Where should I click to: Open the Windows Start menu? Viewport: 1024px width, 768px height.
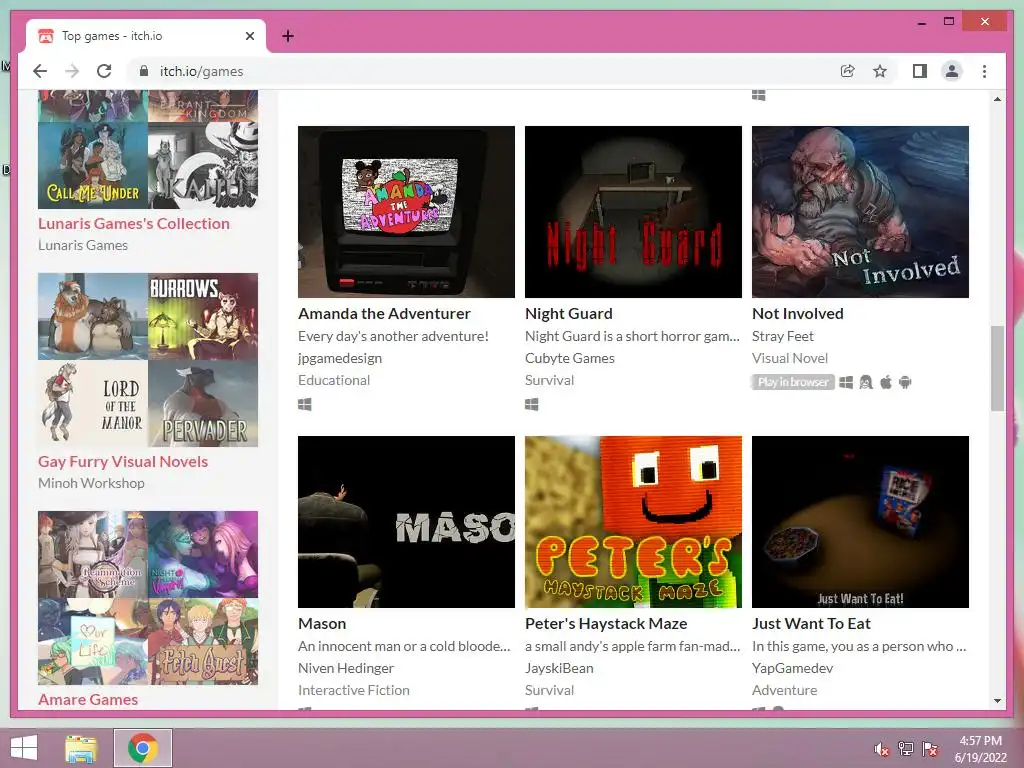[x=24, y=748]
